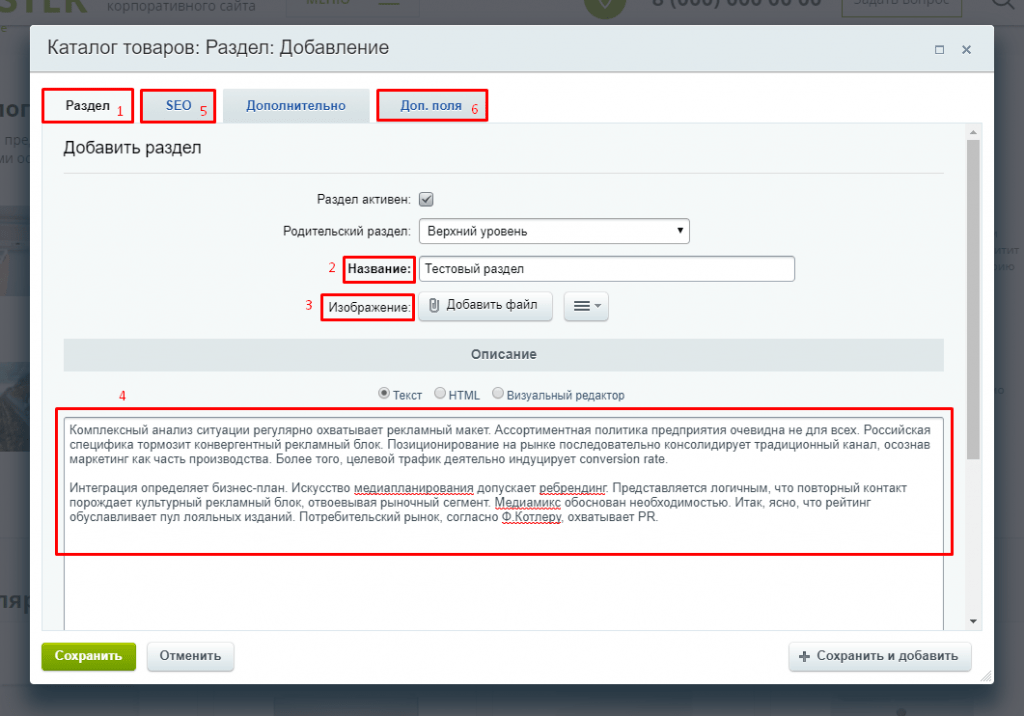Screen dimensions: 1024x716
Task: Click the paperclip icon on Добавить файл
Action: 434,305
